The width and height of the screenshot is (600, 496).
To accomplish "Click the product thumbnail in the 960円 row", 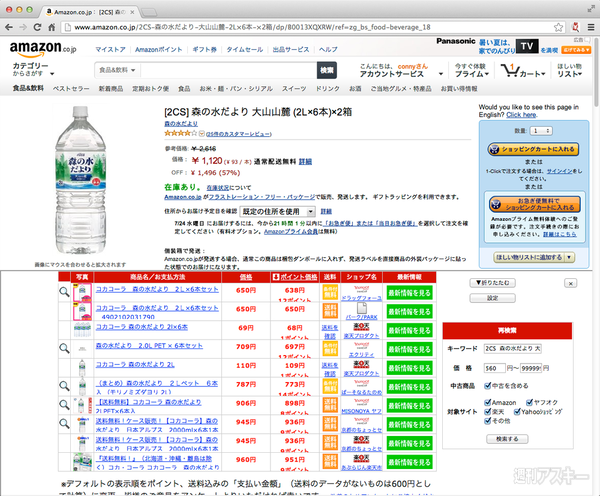I will click(83, 462).
